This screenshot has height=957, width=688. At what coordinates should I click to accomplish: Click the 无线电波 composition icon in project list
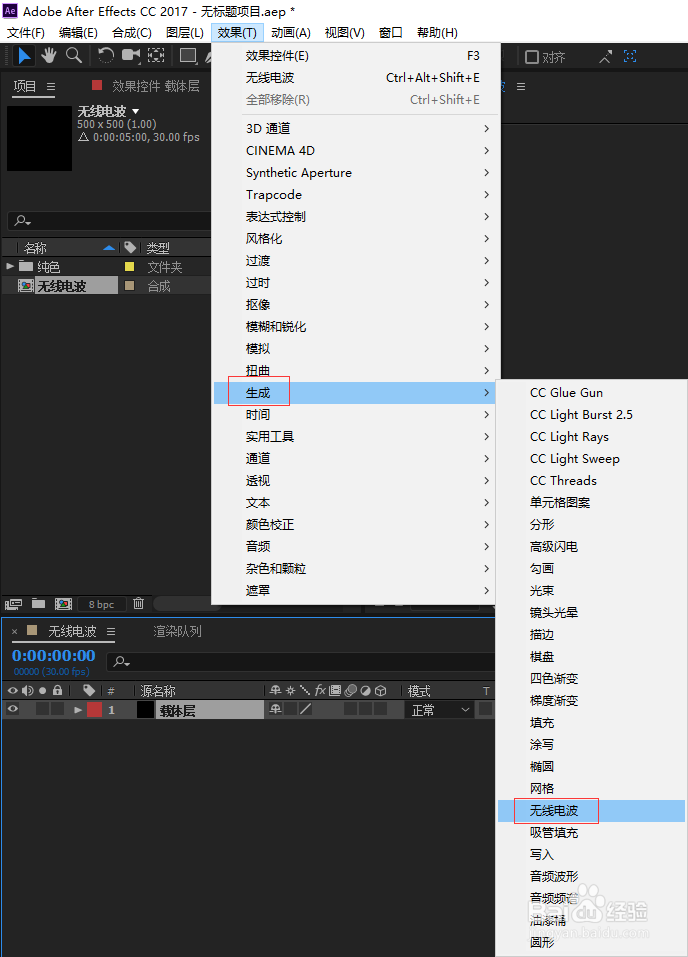click(26, 286)
